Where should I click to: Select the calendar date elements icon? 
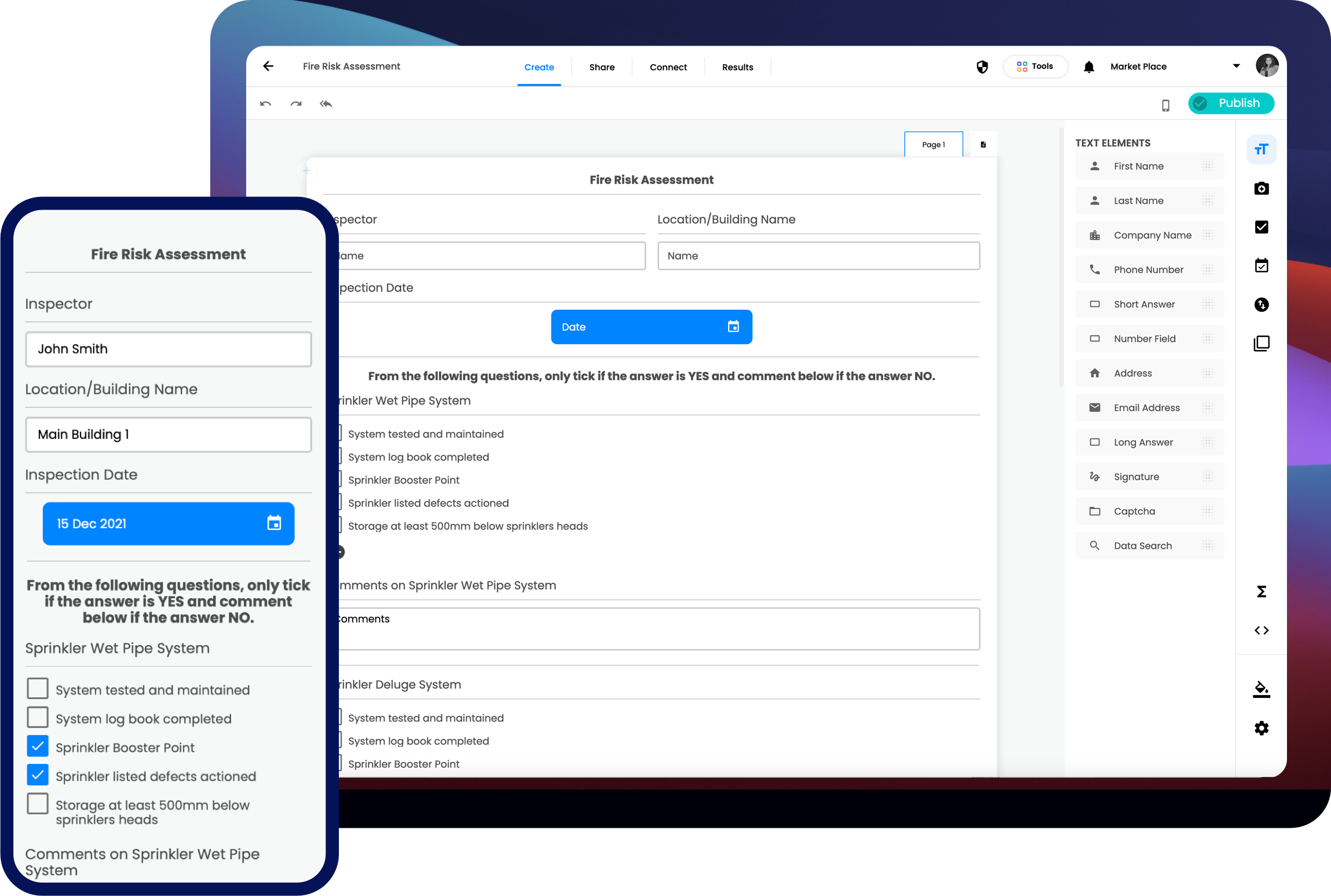(1261, 265)
